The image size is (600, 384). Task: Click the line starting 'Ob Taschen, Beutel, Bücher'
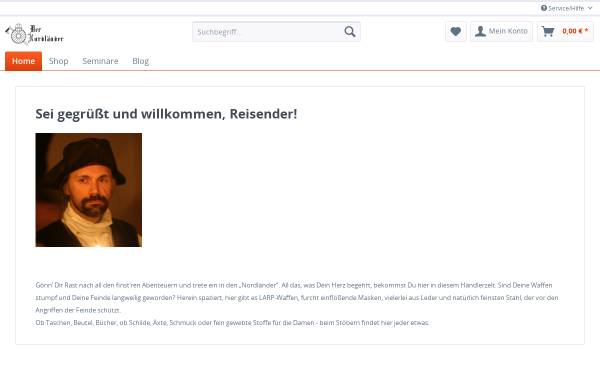pos(232,323)
